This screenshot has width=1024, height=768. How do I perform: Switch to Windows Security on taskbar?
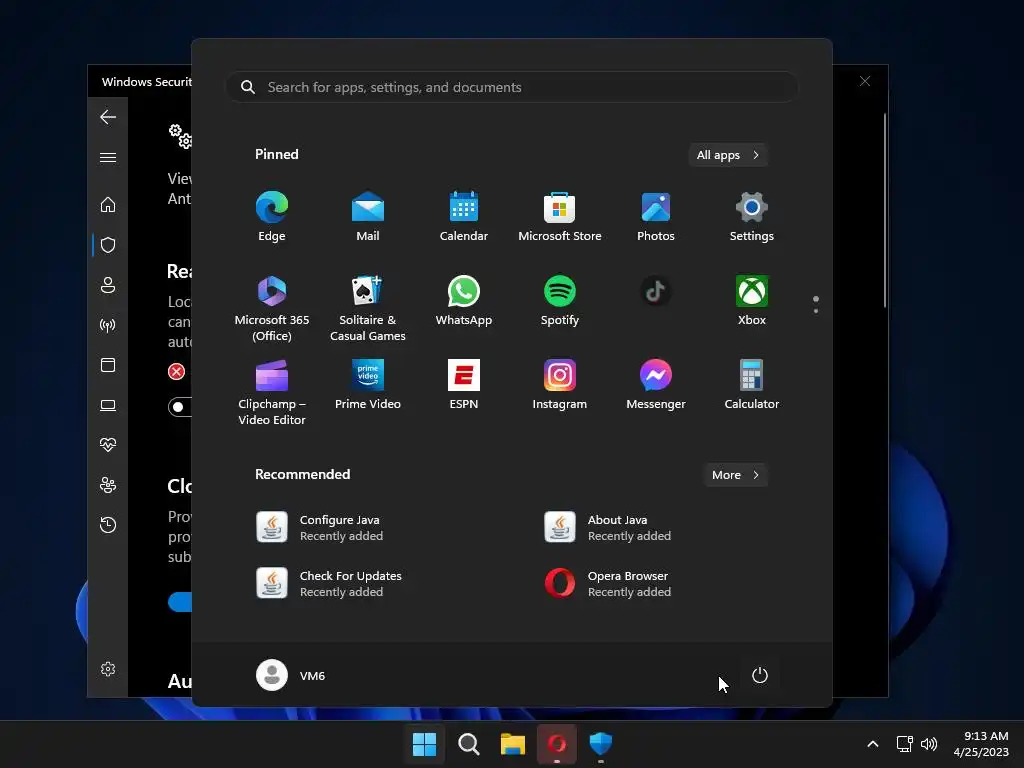[601, 744]
